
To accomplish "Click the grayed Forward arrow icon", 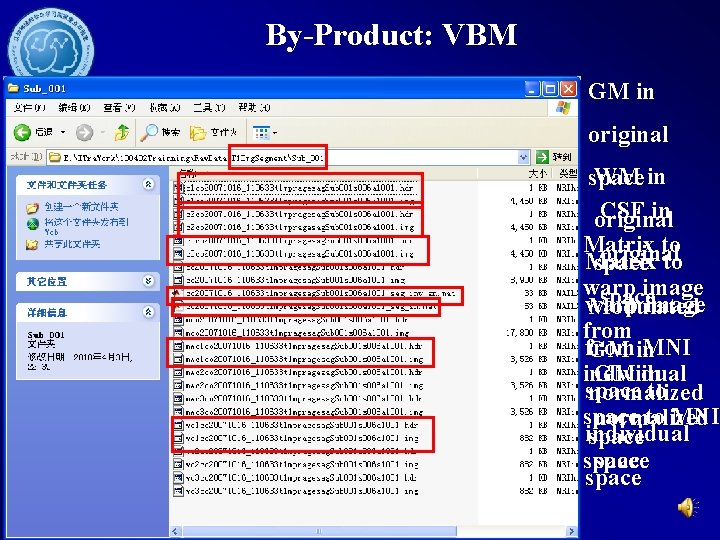I will click(84, 133).
